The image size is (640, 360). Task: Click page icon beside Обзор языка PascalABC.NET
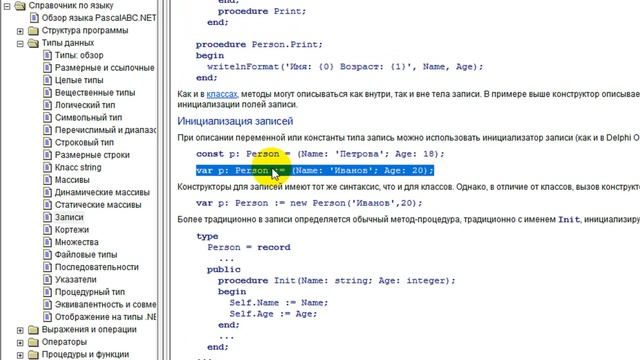(35, 18)
